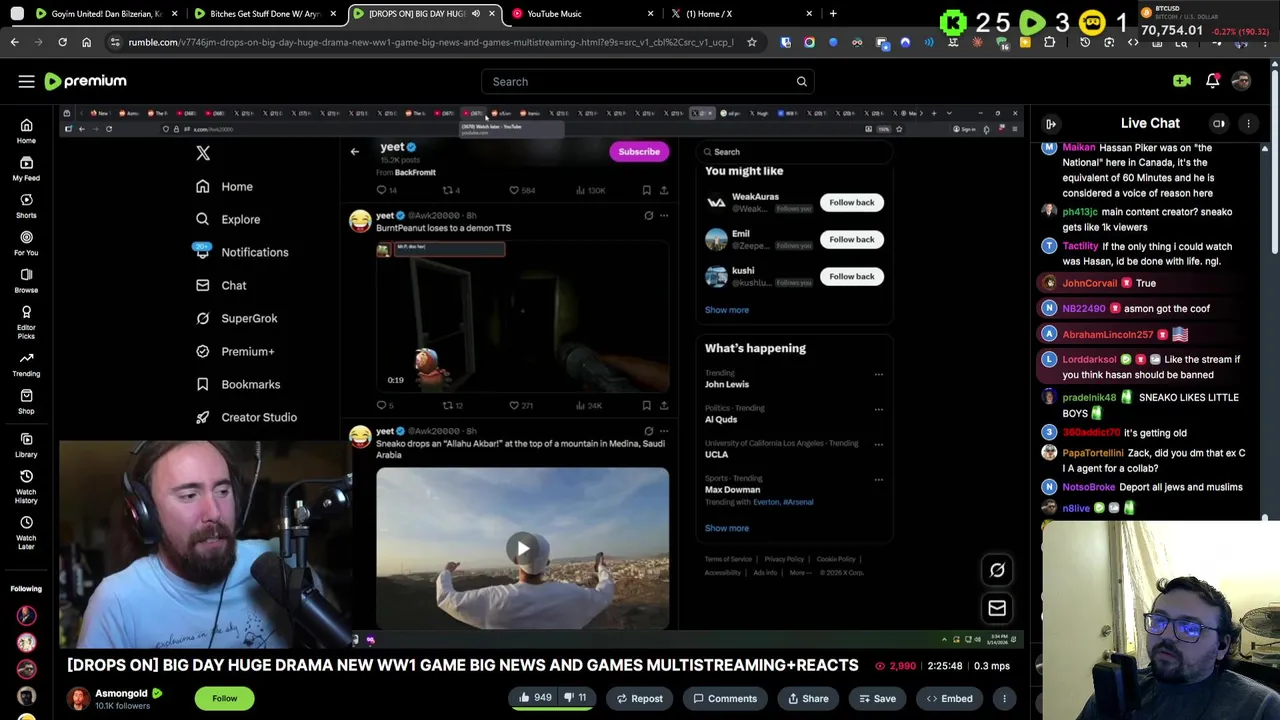Open more menu on Sneako Allahu Akbar post
This screenshot has width=1280, height=720.
point(664,431)
